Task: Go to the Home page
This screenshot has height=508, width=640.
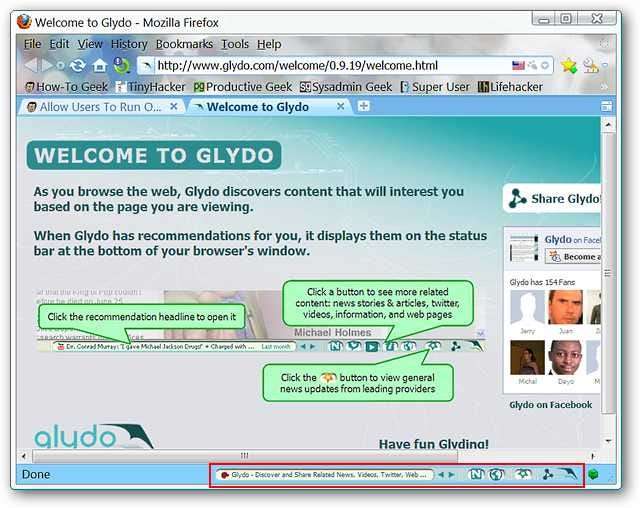Action: (x=99, y=65)
